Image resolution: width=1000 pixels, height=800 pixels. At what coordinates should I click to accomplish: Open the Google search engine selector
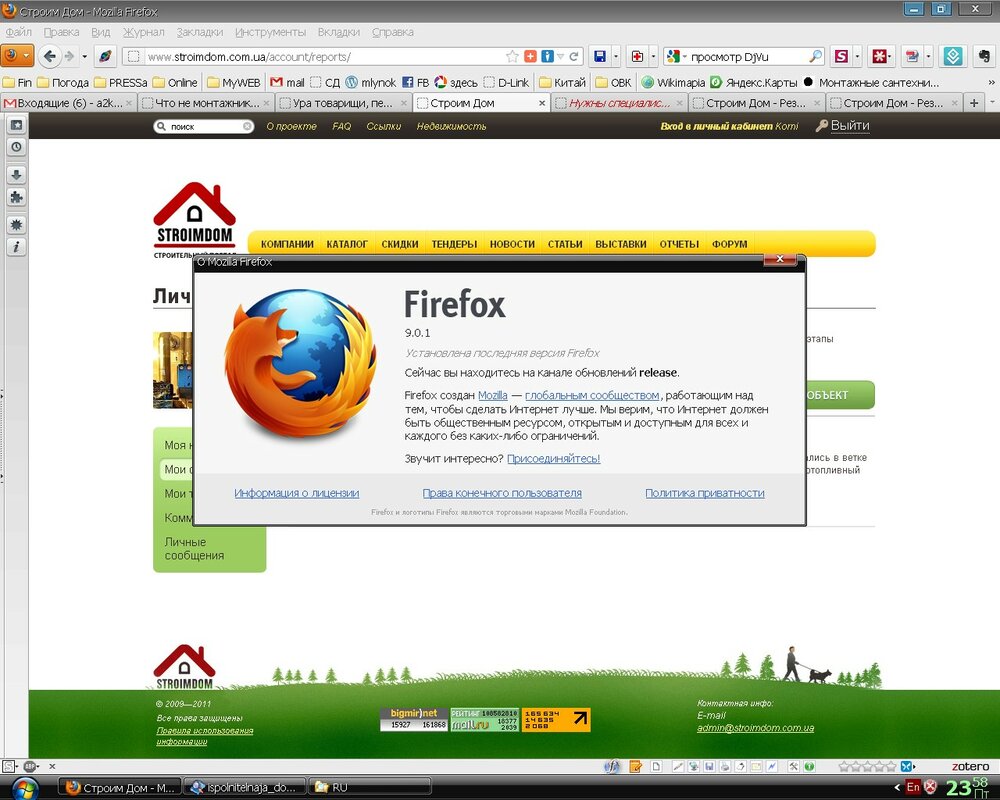tap(676, 57)
